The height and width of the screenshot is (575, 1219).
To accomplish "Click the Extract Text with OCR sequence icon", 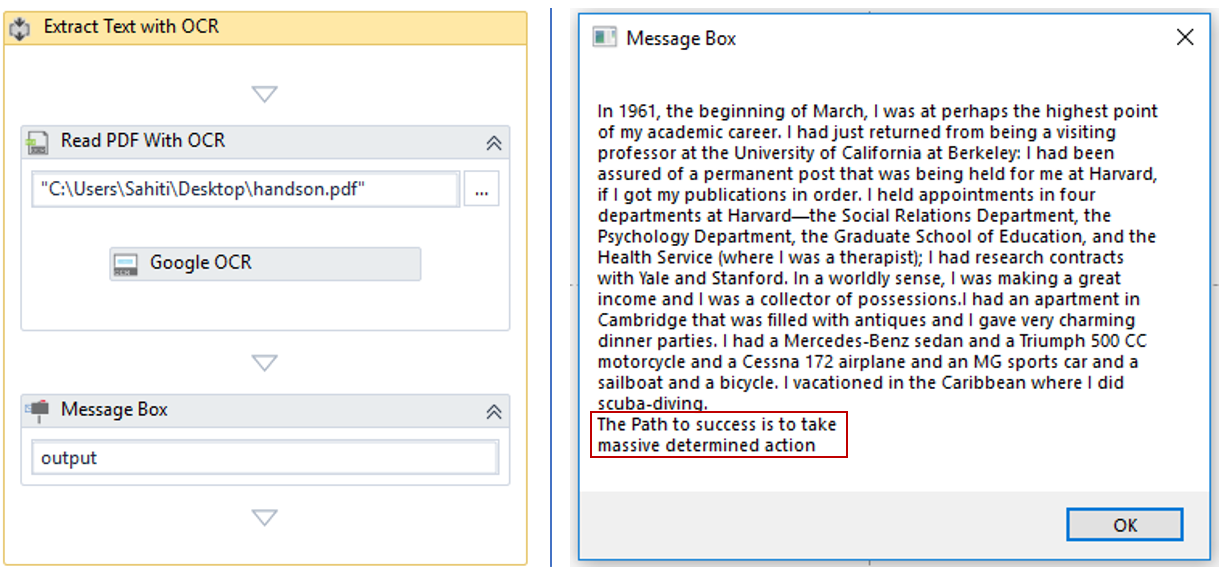I will click(x=19, y=28).
